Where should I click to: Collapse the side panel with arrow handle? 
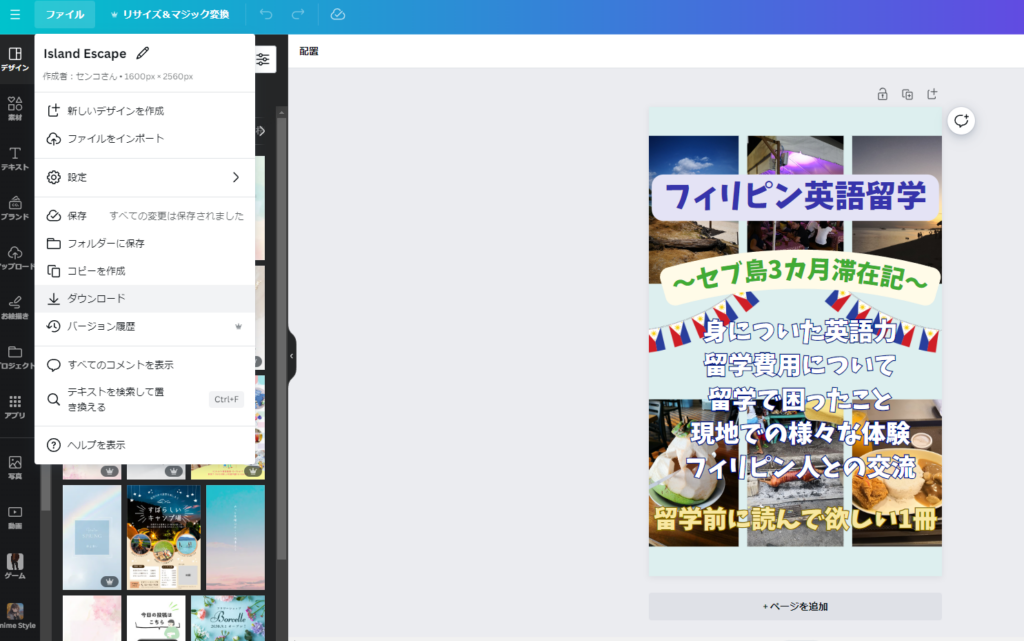coord(292,355)
